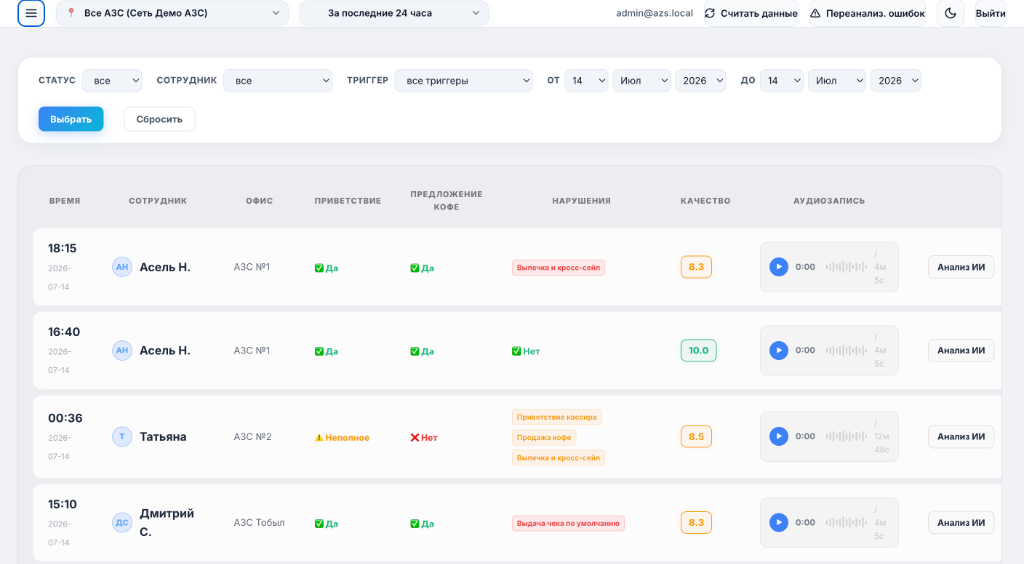This screenshot has height=564, width=1024.
Task: Open the ДО year dropdown
Action: (896, 80)
